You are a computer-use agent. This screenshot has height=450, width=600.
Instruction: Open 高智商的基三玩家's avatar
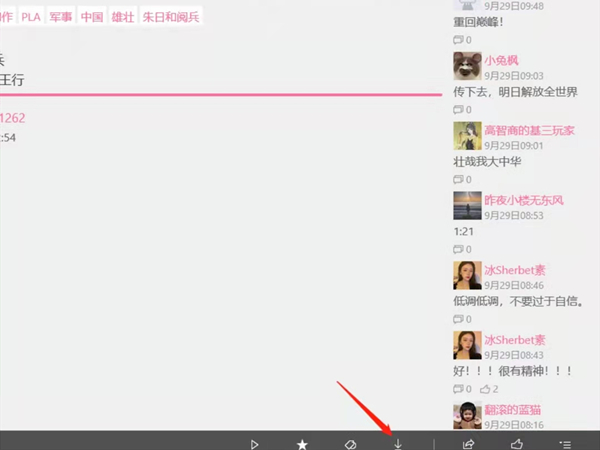467,136
